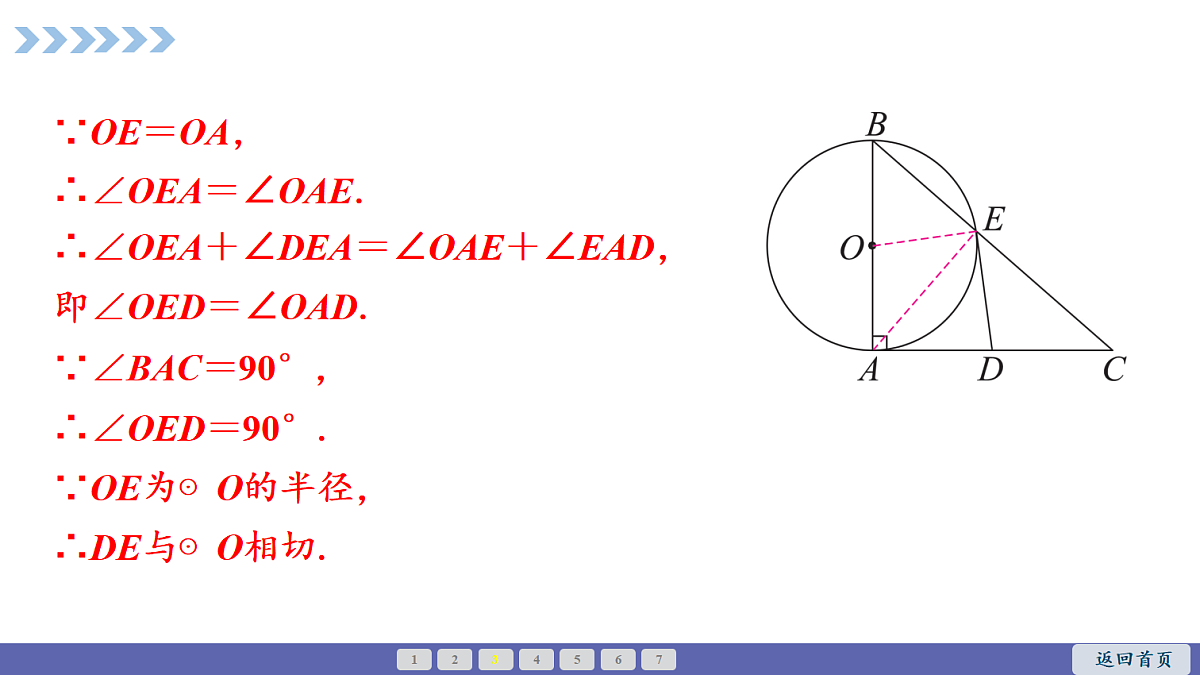Open section 6 from the navigation bar
The height and width of the screenshot is (675, 1200).
tap(618, 660)
